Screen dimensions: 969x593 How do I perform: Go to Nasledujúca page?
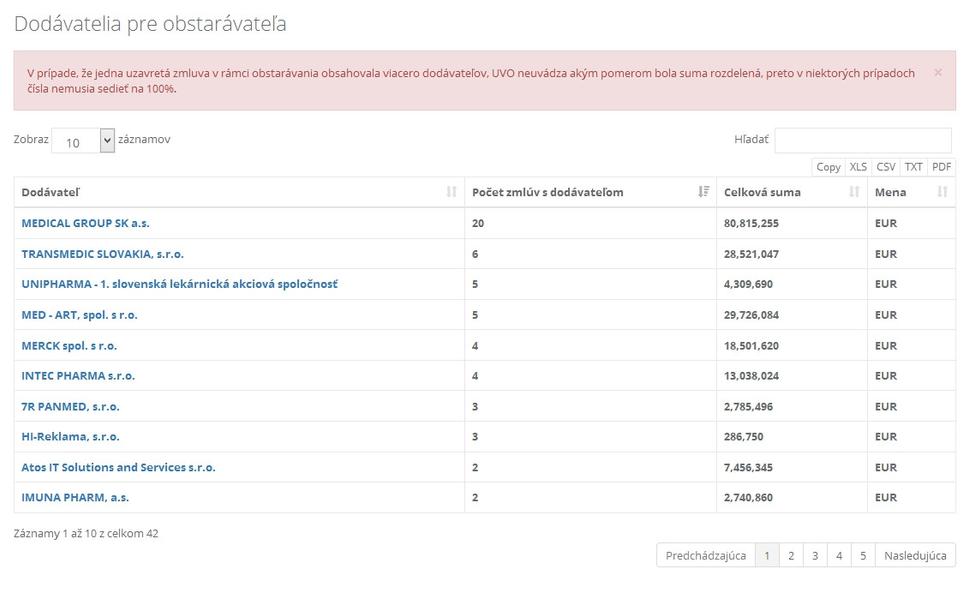915,555
